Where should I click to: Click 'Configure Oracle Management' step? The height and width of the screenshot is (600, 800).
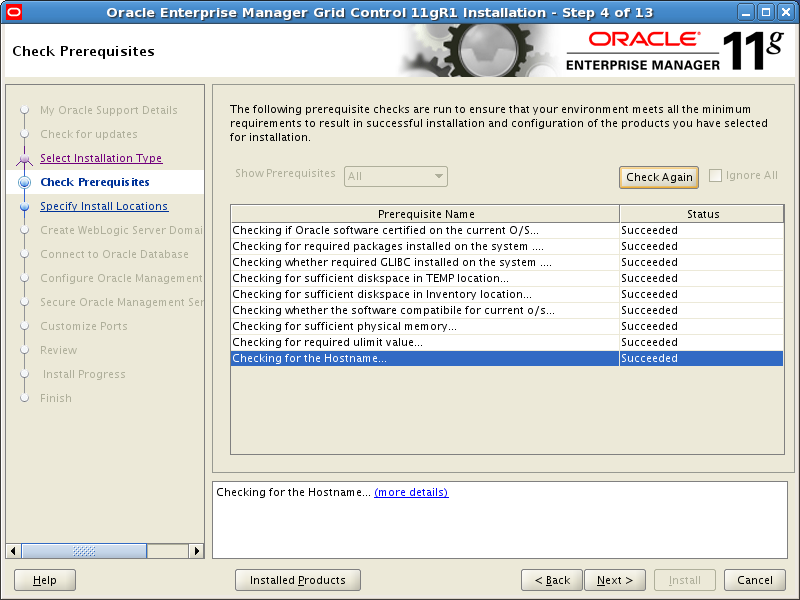tap(121, 278)
